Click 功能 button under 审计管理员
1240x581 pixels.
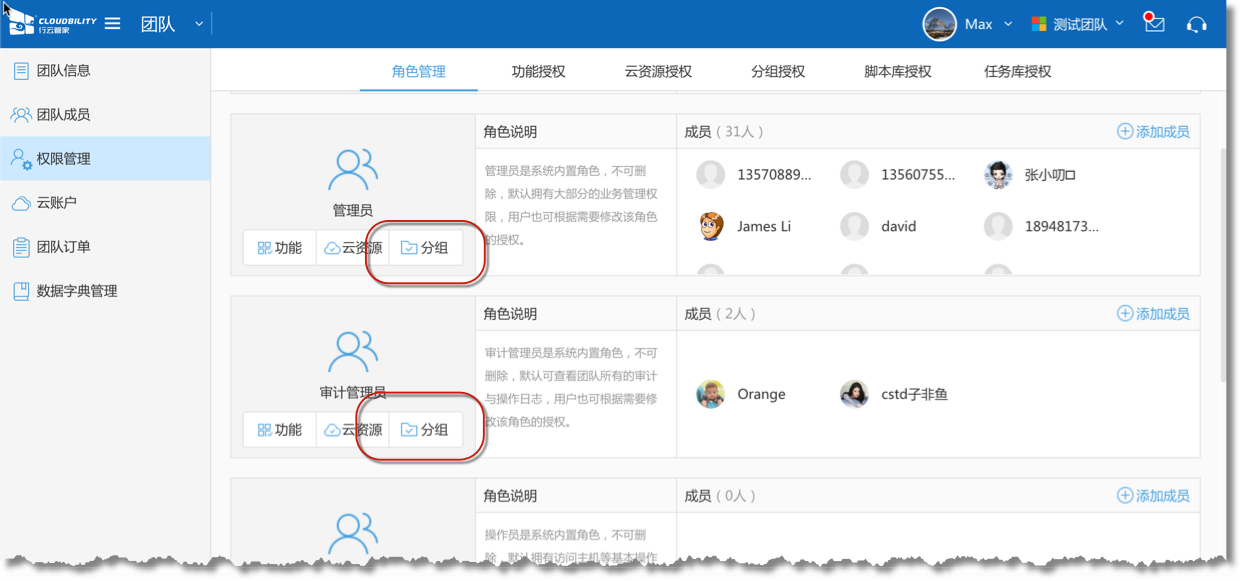(x=280, y=430)
